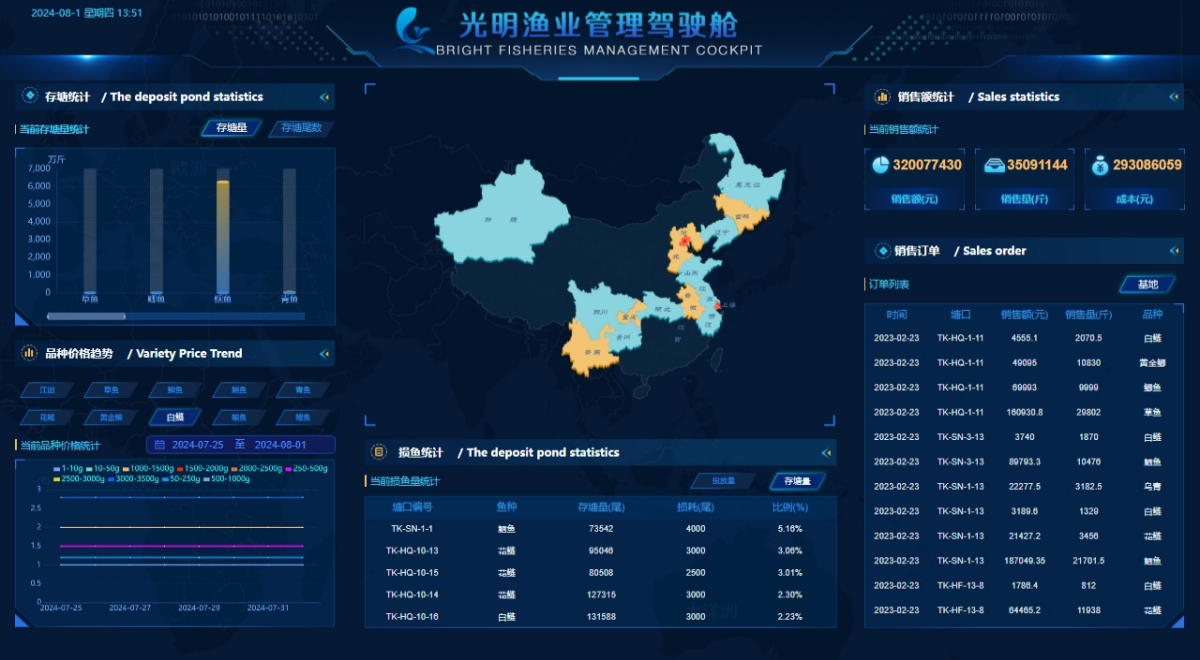Click the yen money bag cost icon
The height and width of the screenshot is (660, 1200).
pos(1099,165)
